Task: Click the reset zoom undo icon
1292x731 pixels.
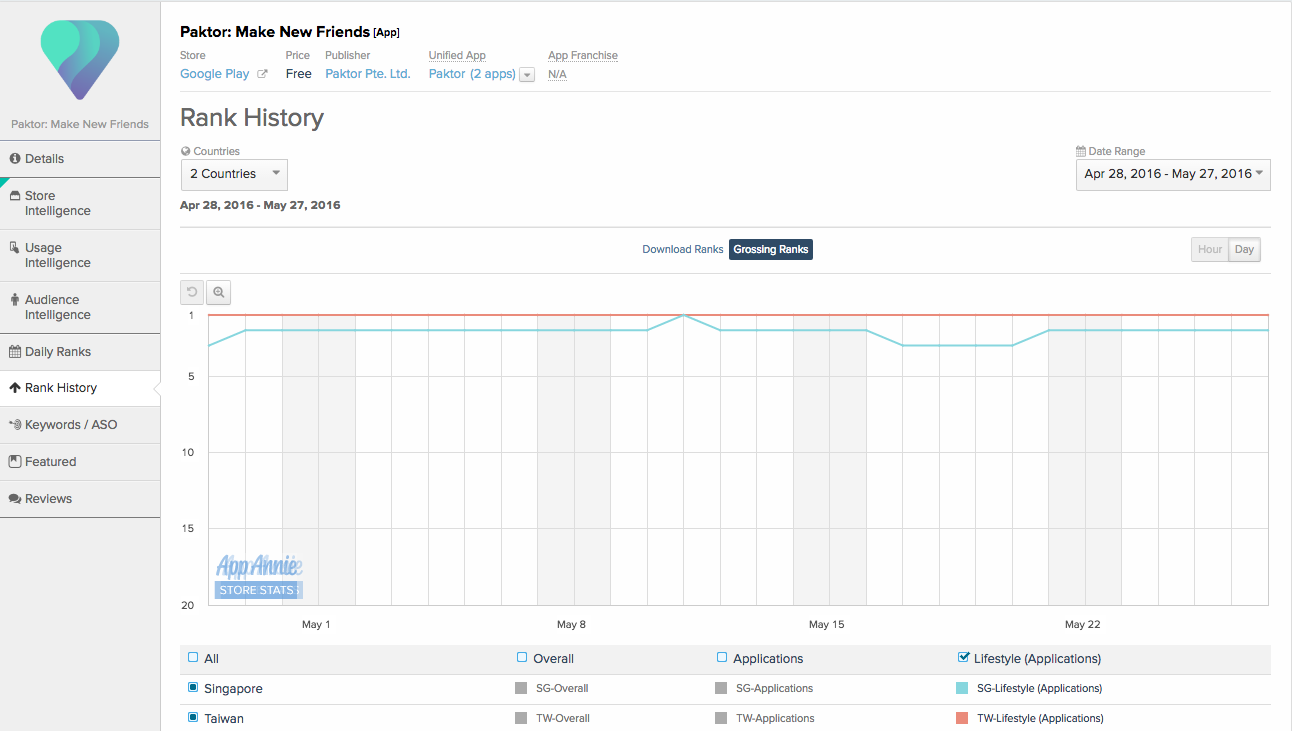Action: [192, 293]
